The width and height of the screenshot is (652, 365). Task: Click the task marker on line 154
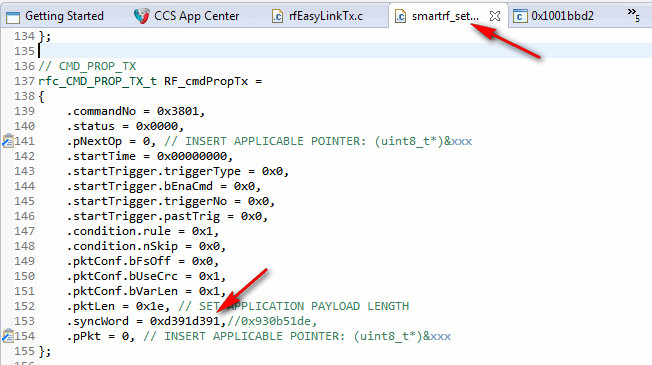point(7,336)
